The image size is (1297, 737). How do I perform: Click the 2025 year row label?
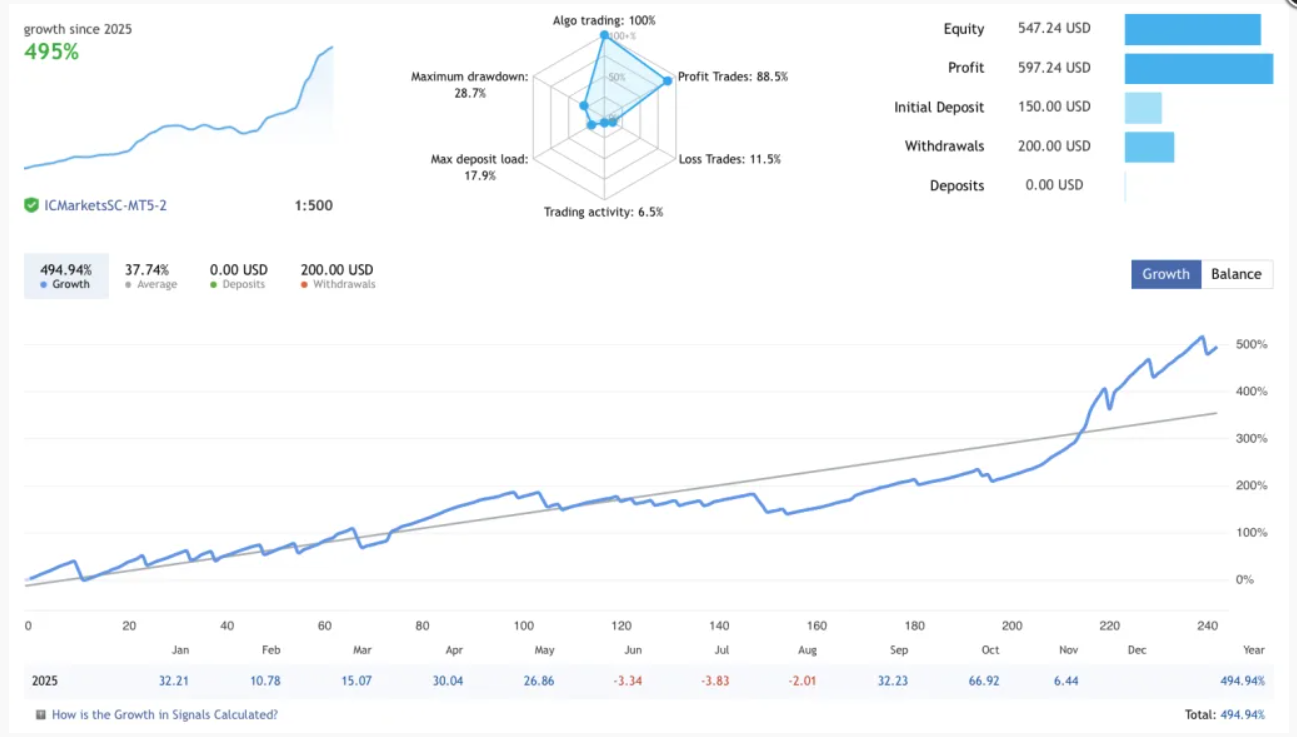coord(44,681)
